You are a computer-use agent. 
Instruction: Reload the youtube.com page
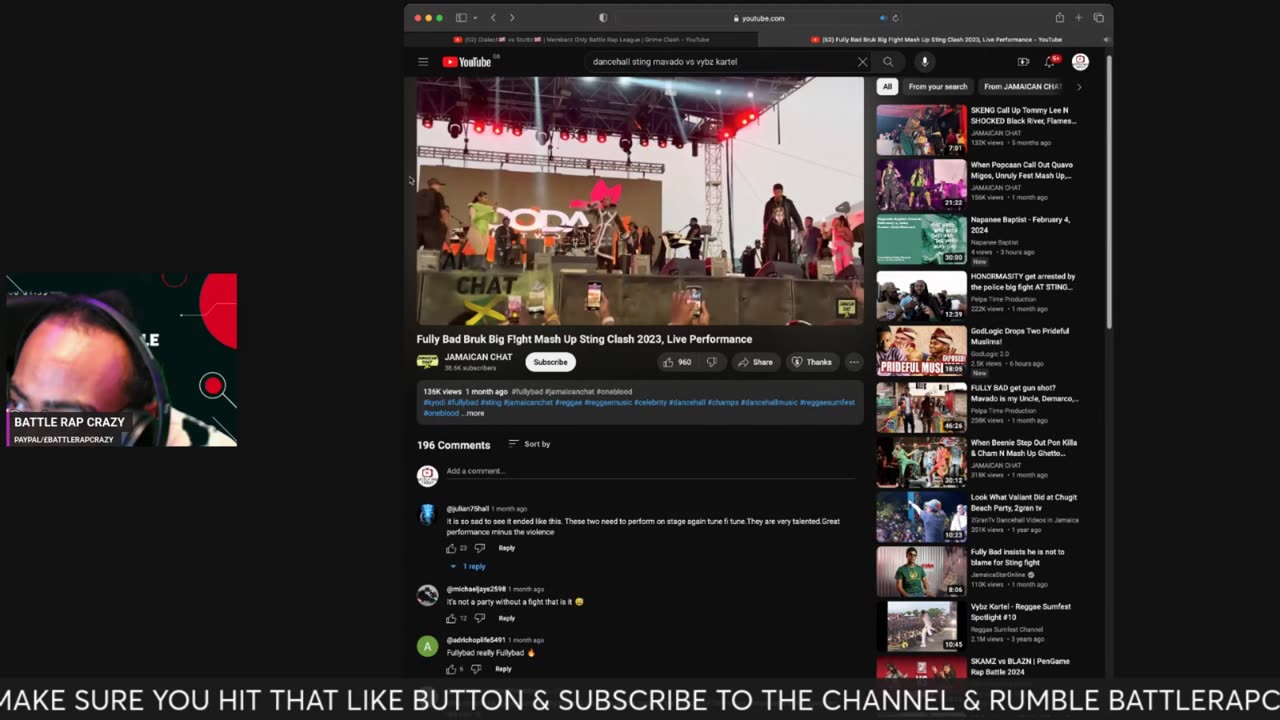point(895,18)
